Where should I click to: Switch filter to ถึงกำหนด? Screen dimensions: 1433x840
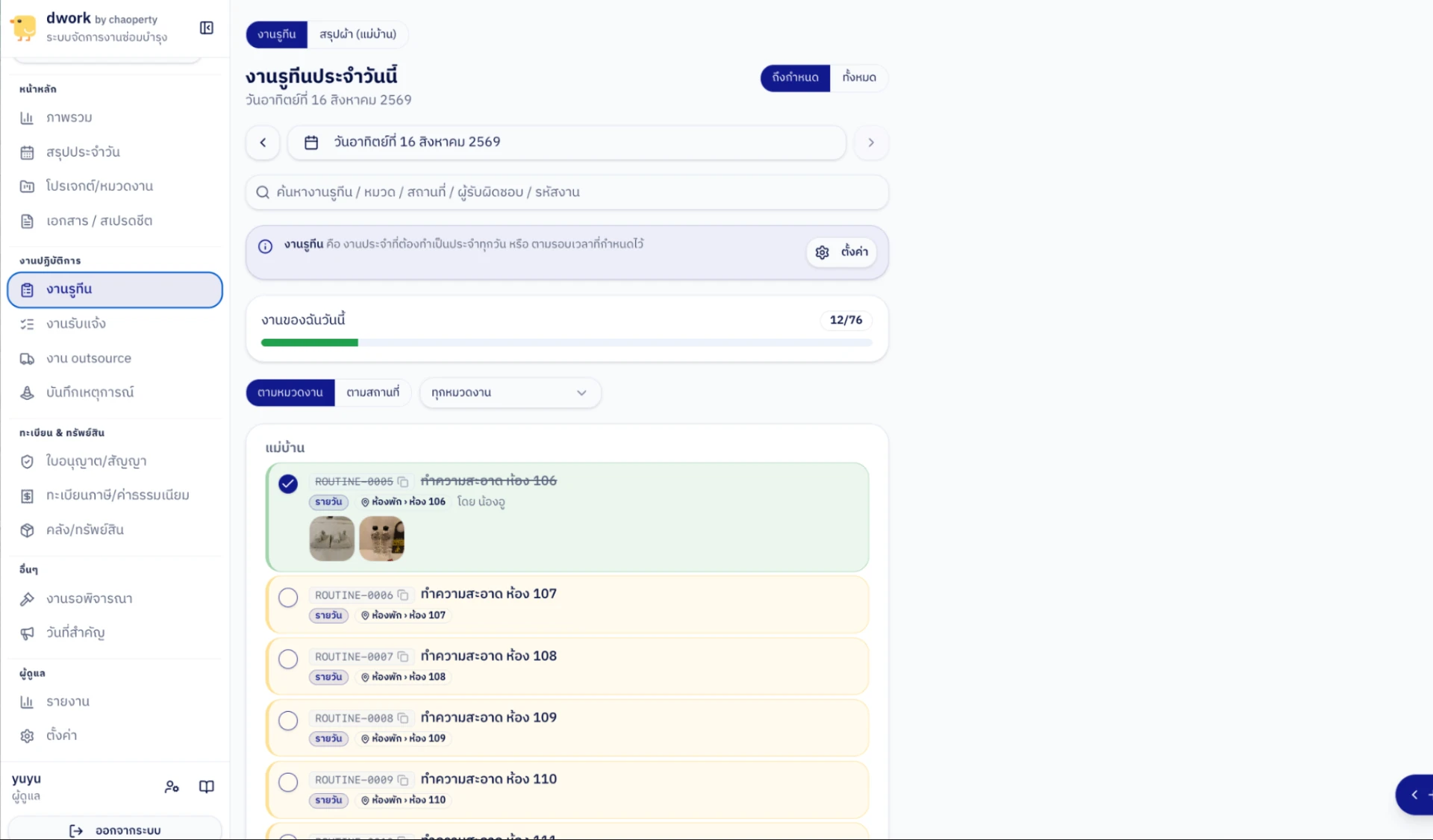[795, 78]
